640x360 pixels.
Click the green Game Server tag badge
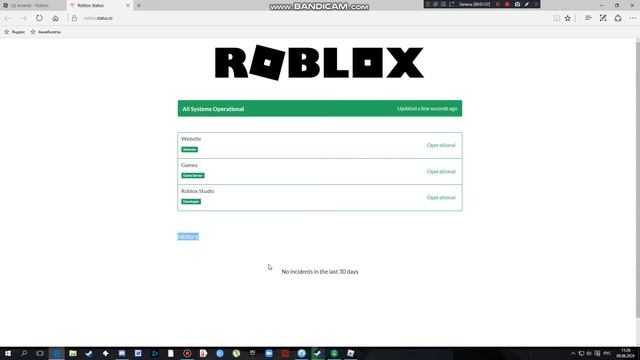193,176
